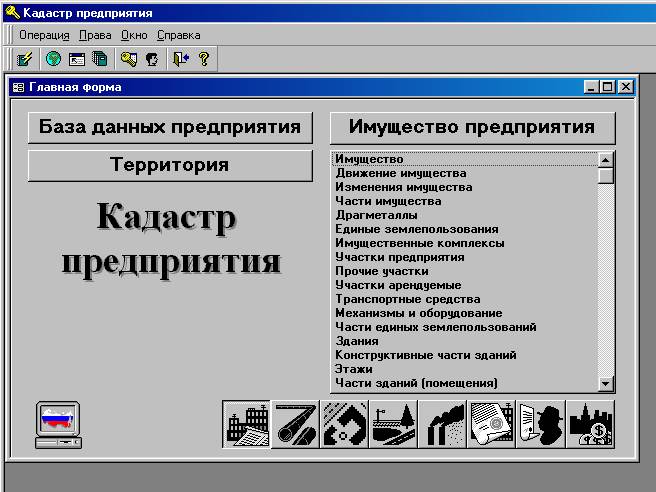Select Имущественные комплексы in the list

click(465, 243)
